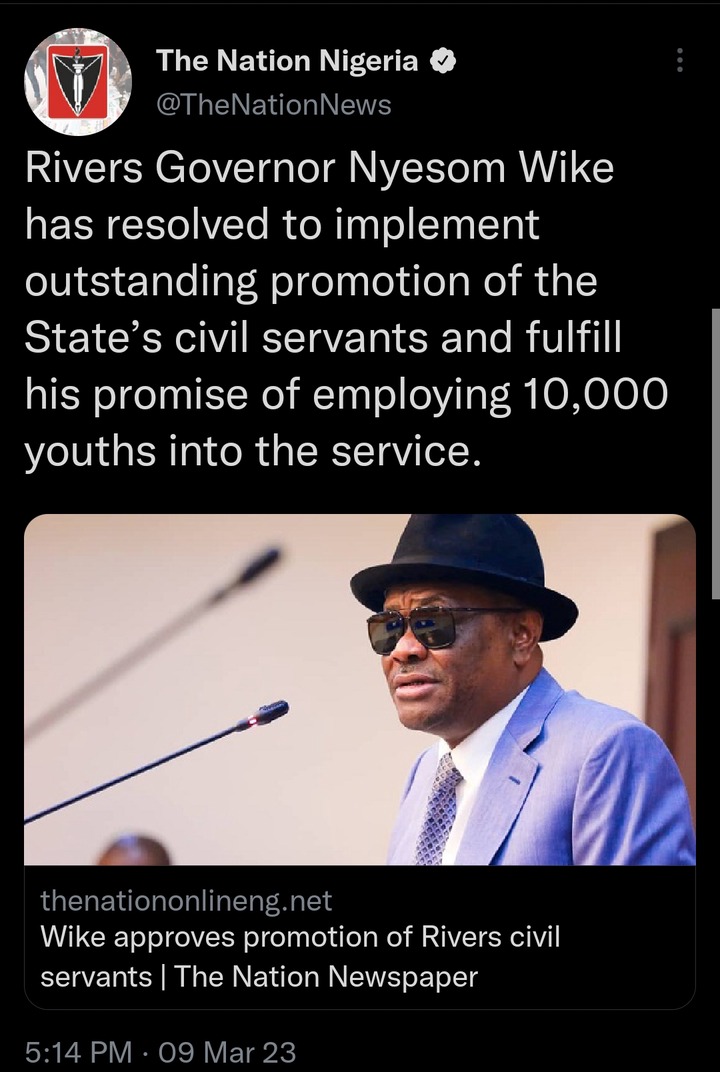Click the 5:14 PM timestamp

(x=78, y=1051)
